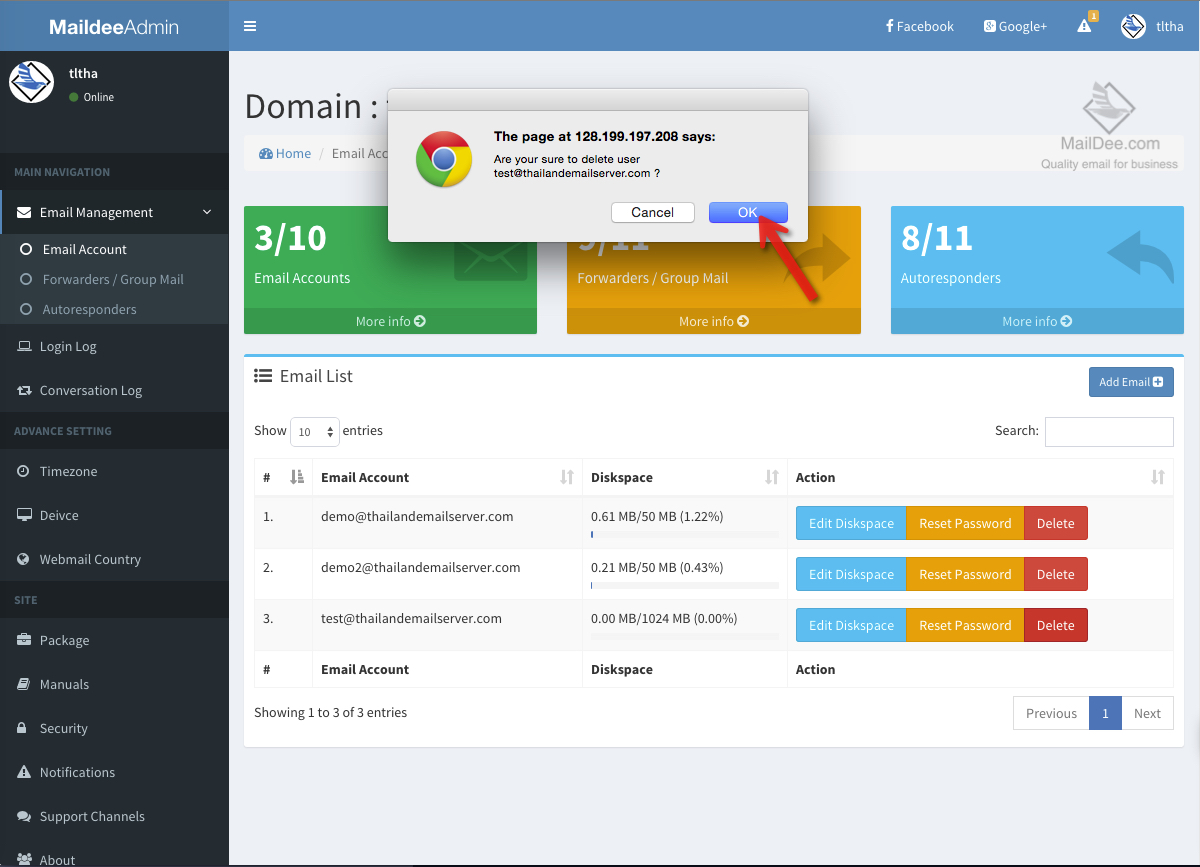The image size is (1200, 867).
Task: Click the MailDee paper plane logo next to tltha
Action: pos(1131,26)
